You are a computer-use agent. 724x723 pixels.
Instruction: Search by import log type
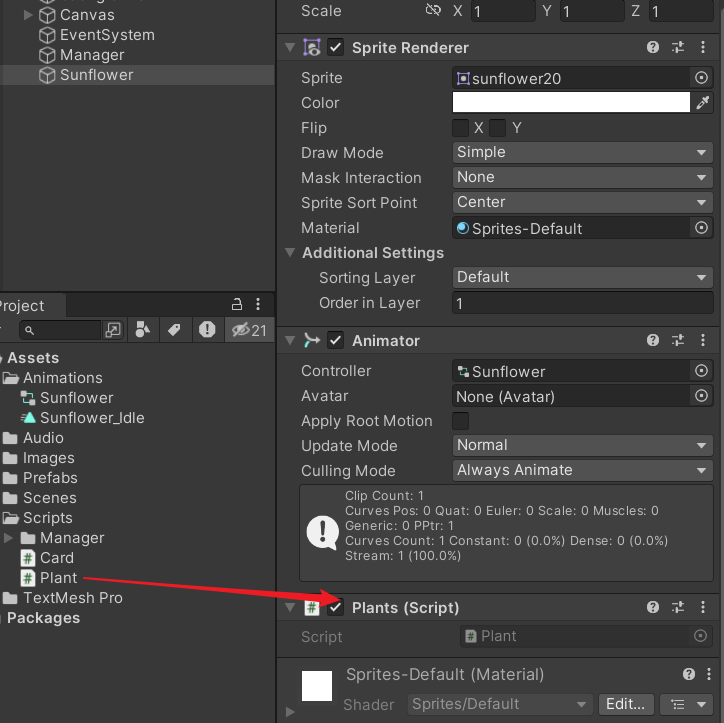207,330
